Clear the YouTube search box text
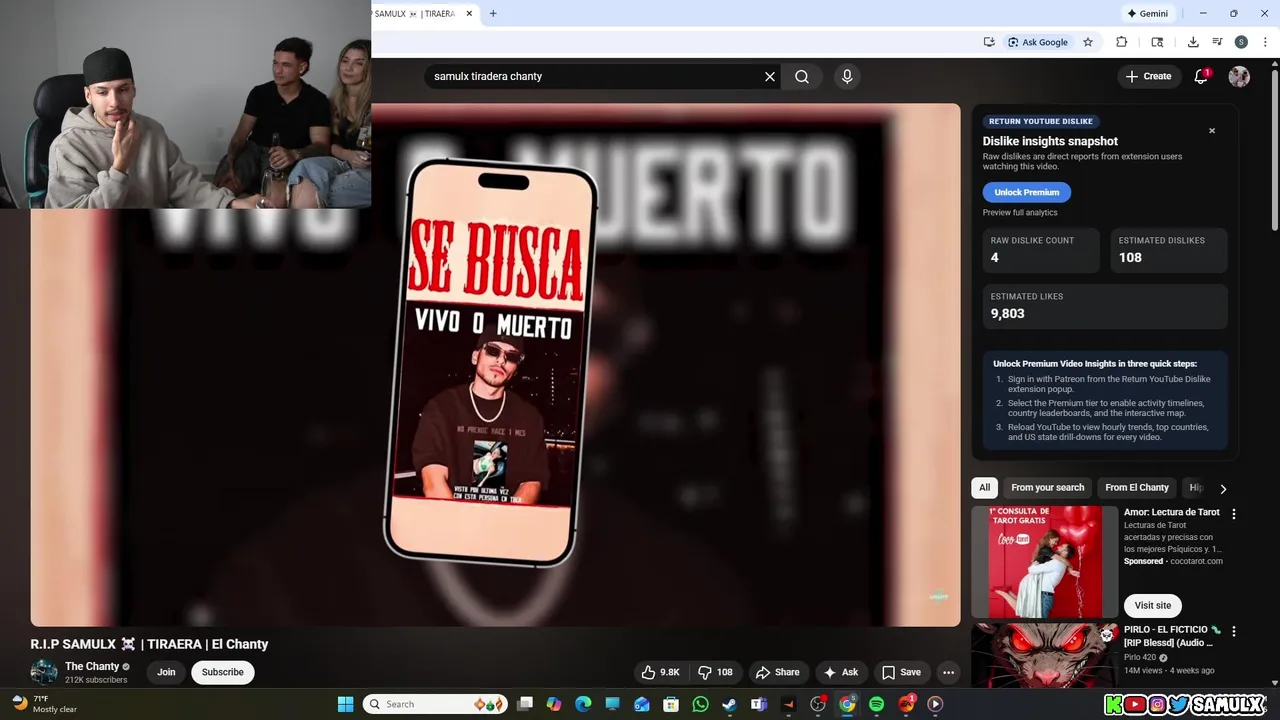 (x=770, y=76)
